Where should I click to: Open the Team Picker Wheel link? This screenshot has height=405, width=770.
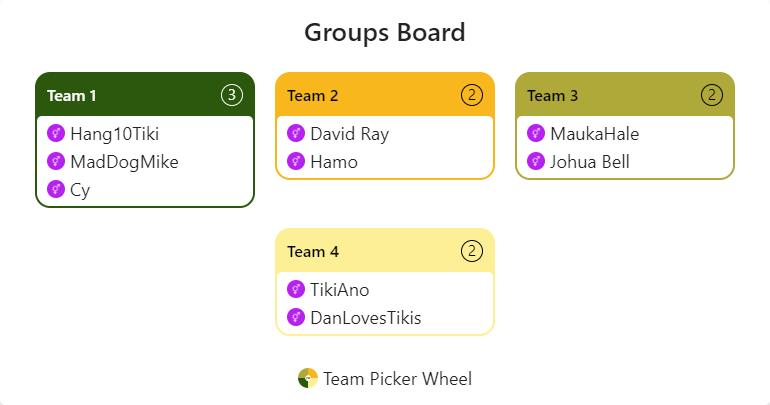point(397,378)
